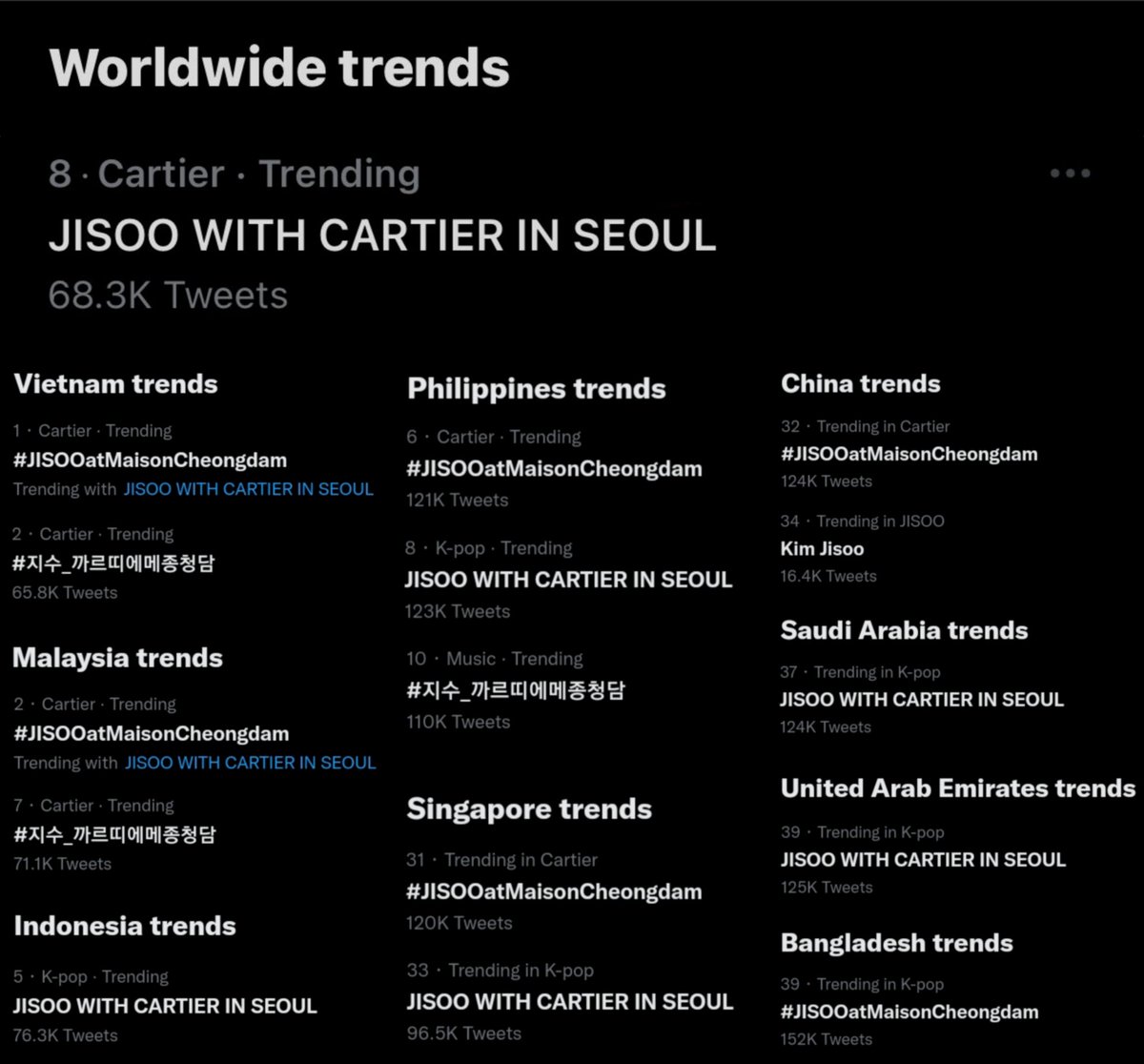Image resolution: width=1144 pixels, height=1064 pixels.
Task: Click the "120K Tweets" count
Action: click(459, 923)
